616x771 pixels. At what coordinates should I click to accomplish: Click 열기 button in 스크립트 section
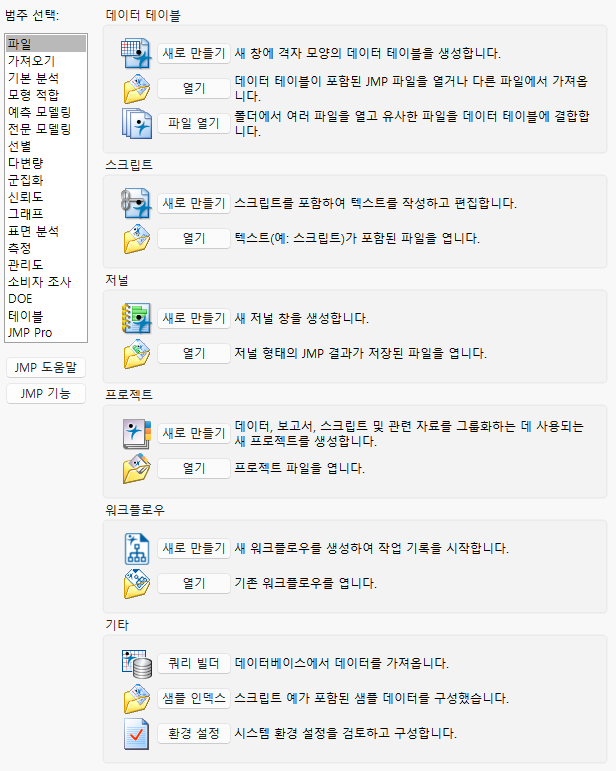tap(194, 238)
